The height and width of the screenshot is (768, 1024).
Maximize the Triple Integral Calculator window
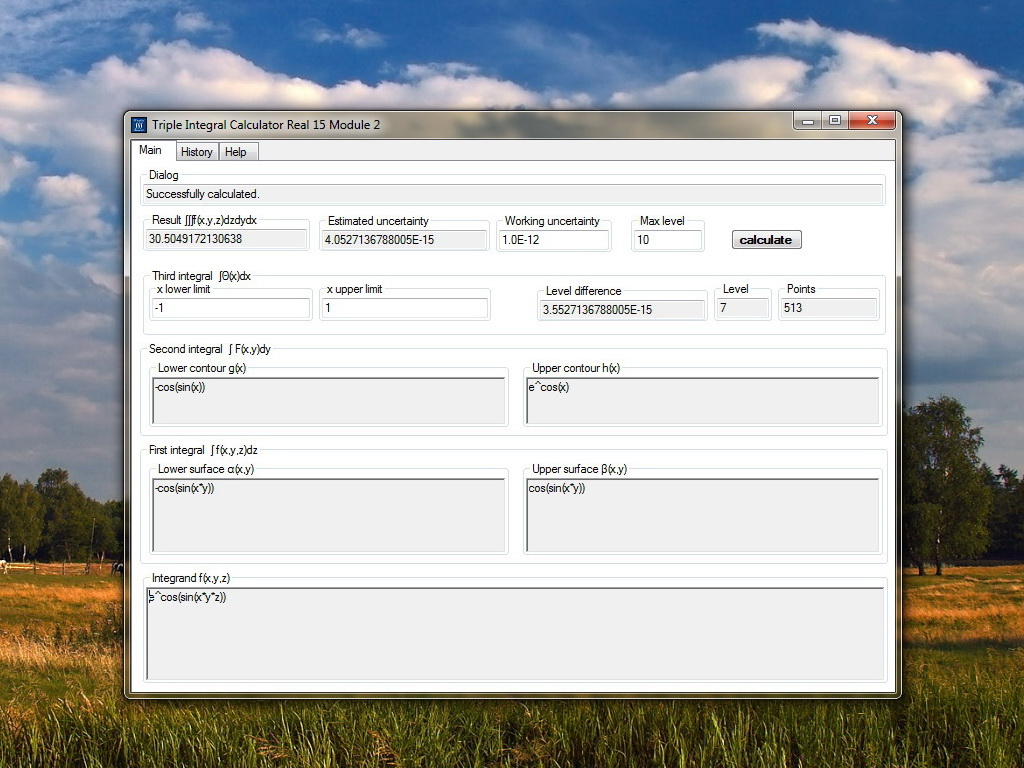tap(835, 120)
